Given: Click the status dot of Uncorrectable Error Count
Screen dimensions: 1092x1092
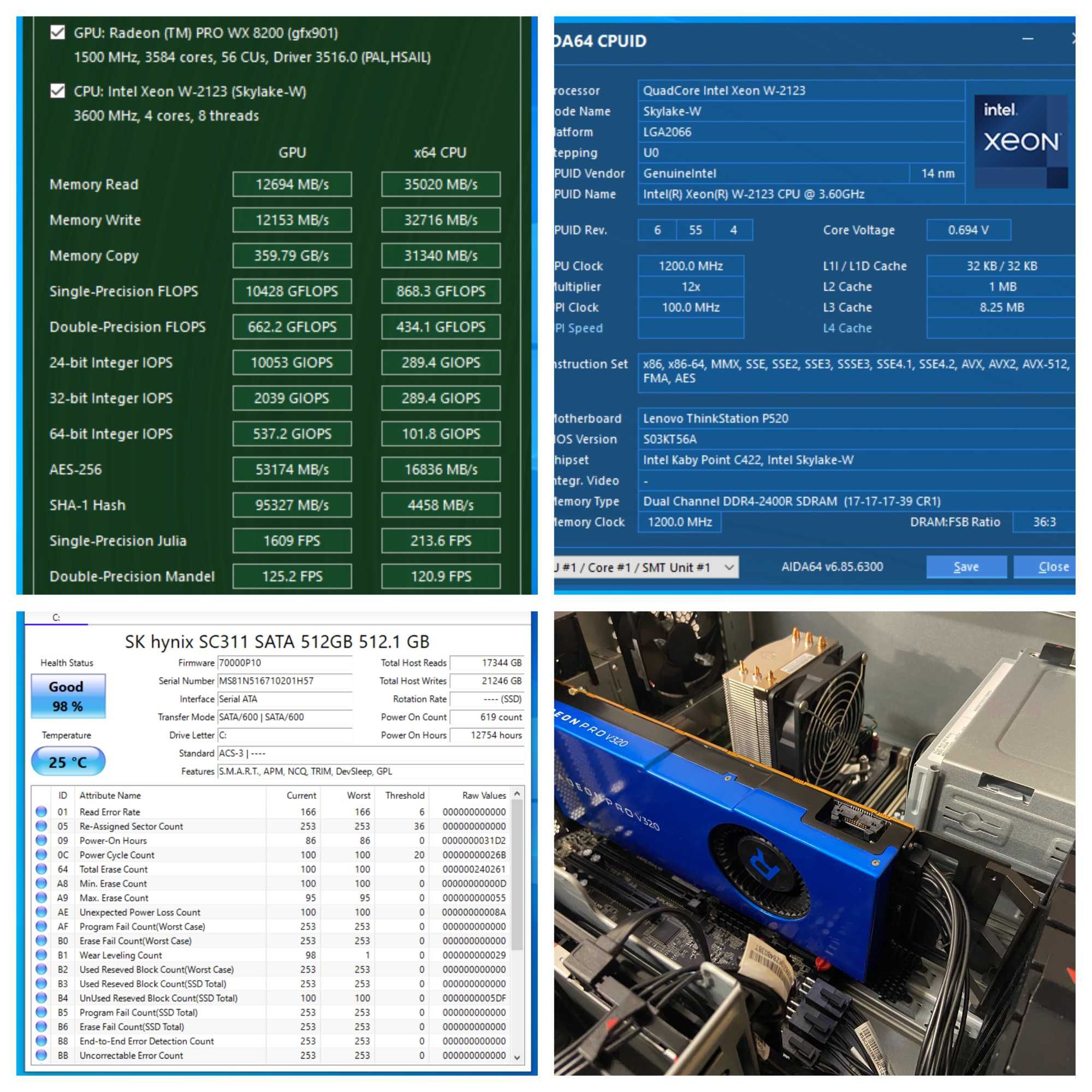Looking at the screenshot, I should click(41, 1055).
